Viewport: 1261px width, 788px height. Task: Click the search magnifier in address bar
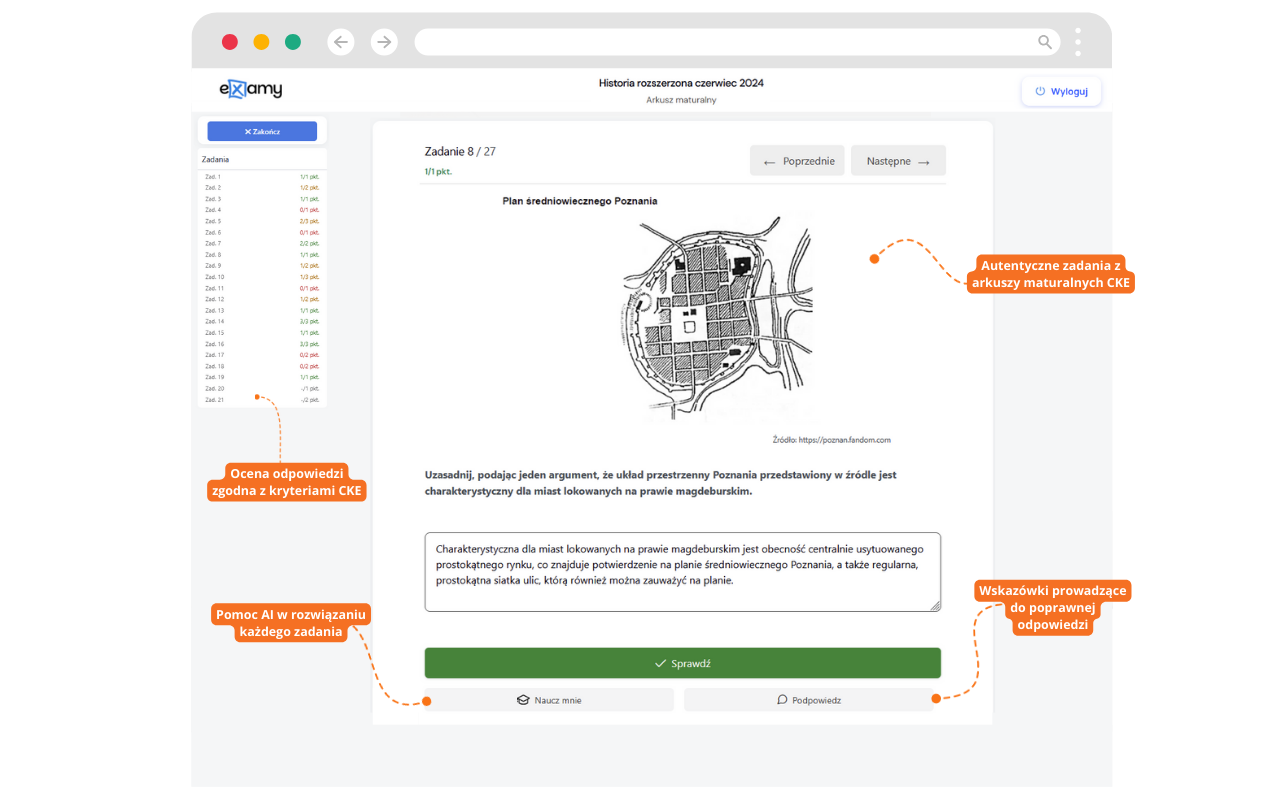point(1045,42)
